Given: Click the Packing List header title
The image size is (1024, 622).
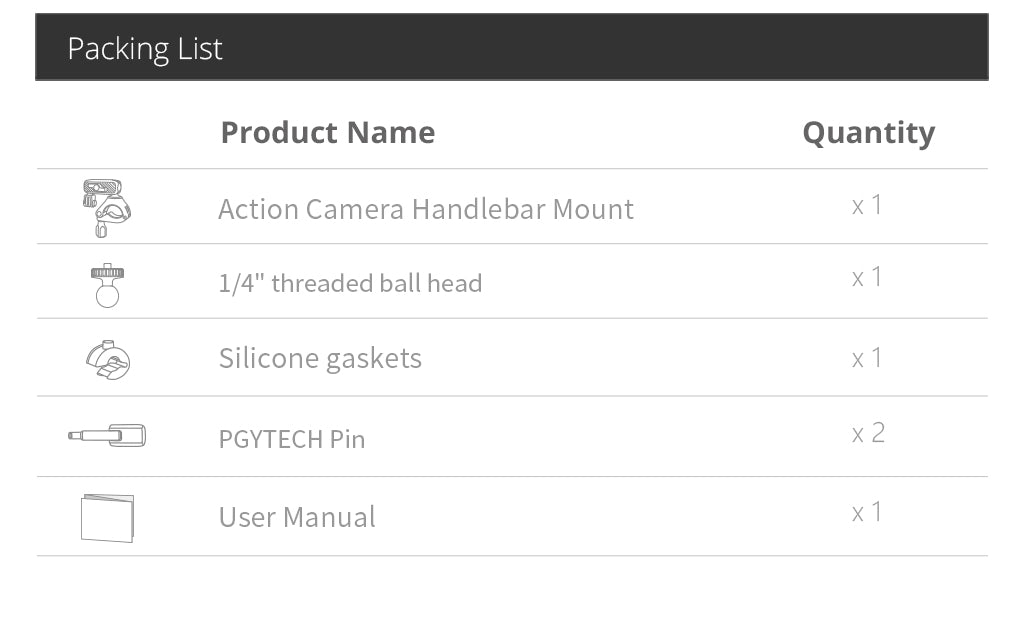Looking at the screenshot, I should [x=145, y=48].
